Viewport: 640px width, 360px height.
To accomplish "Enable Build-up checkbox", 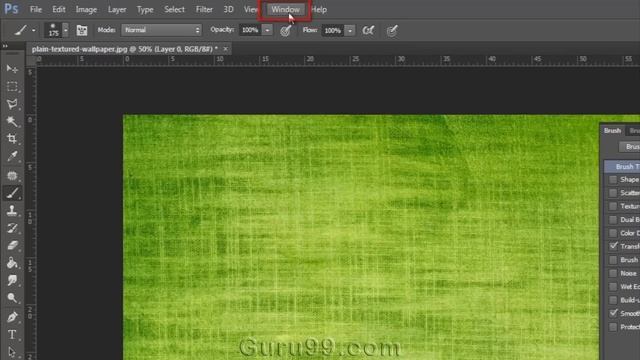I will click(613, 300).
